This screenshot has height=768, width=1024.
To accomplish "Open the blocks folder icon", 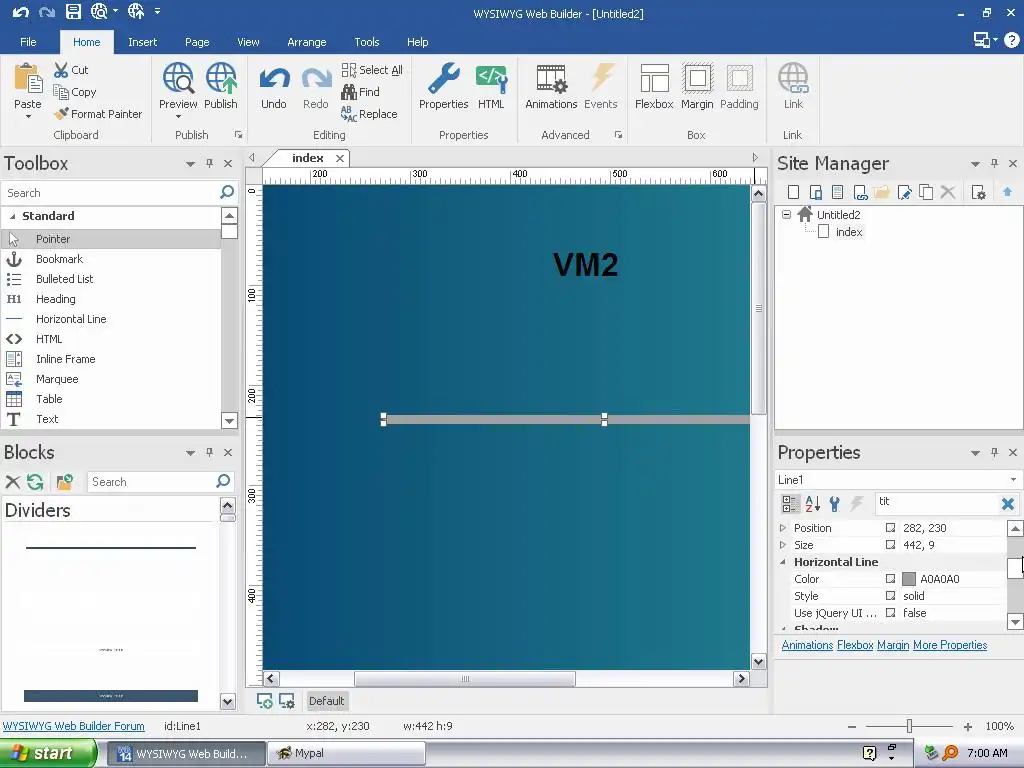I will 64,482.
